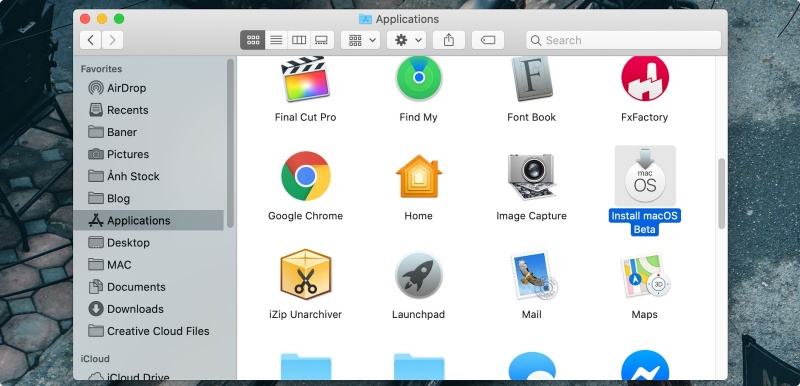Open Creative Cloud Files in sidebar
This screenshot has height=386, width=800.
coord(148,331)
